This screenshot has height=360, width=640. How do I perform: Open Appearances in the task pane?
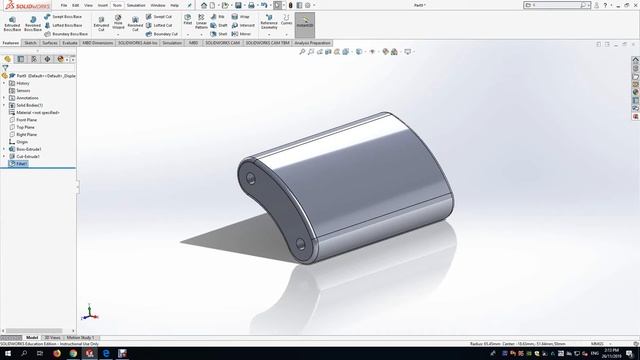(636, 92)
